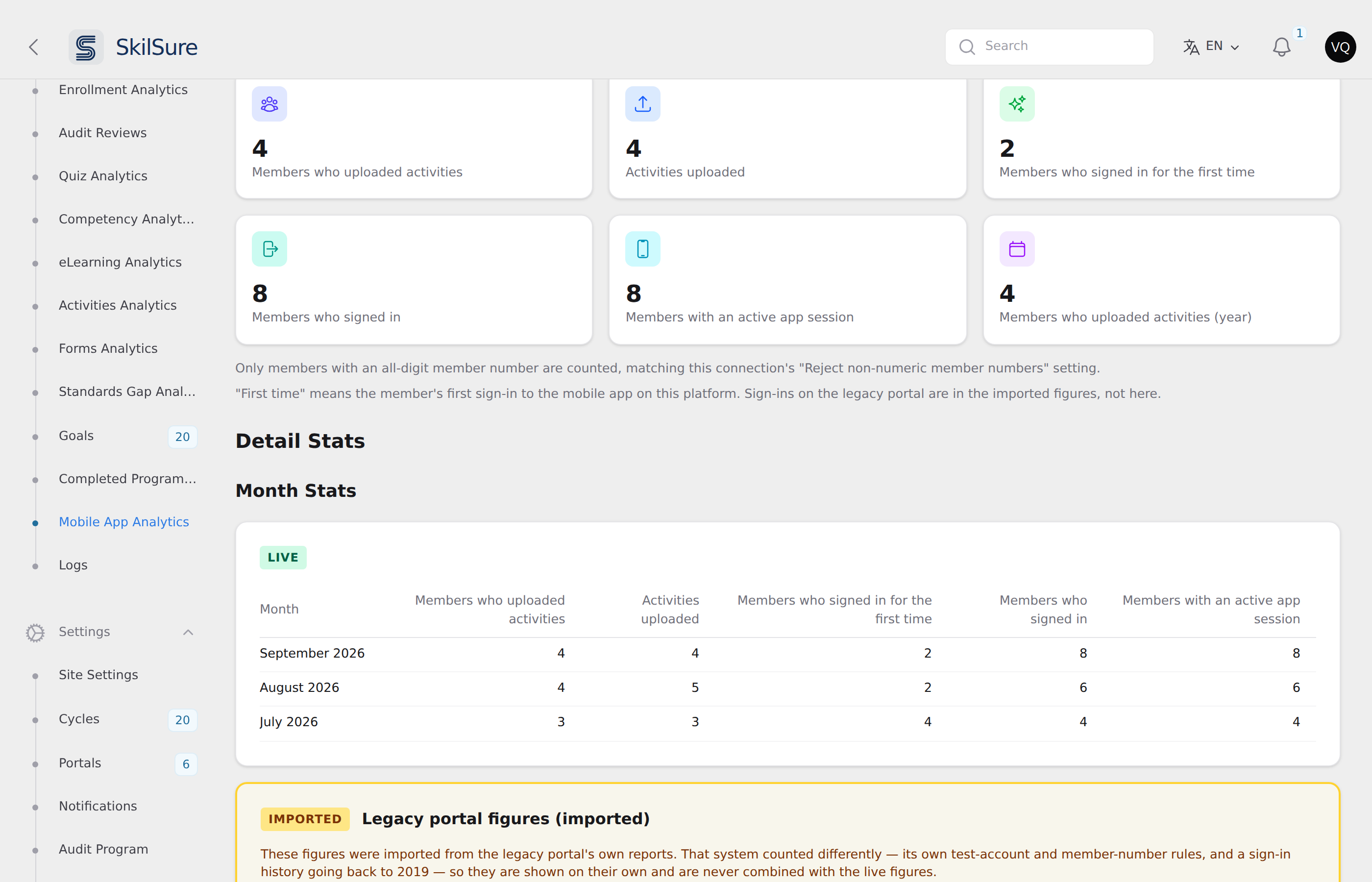Click the LIVE badge
The height and width of the screenshot is (882, 1372).
coord(283,557)
